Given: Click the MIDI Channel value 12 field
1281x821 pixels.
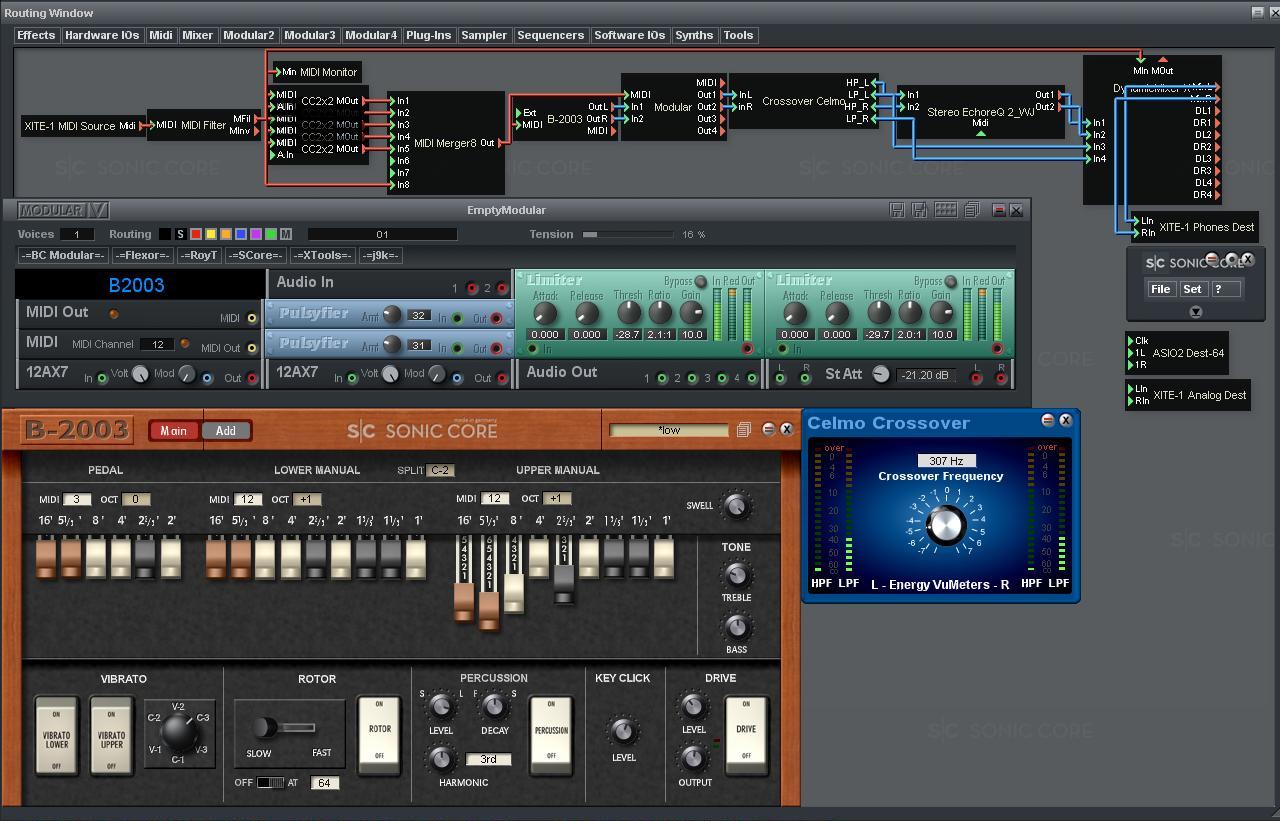Looking at the screenshot, I should coord(157,344).
